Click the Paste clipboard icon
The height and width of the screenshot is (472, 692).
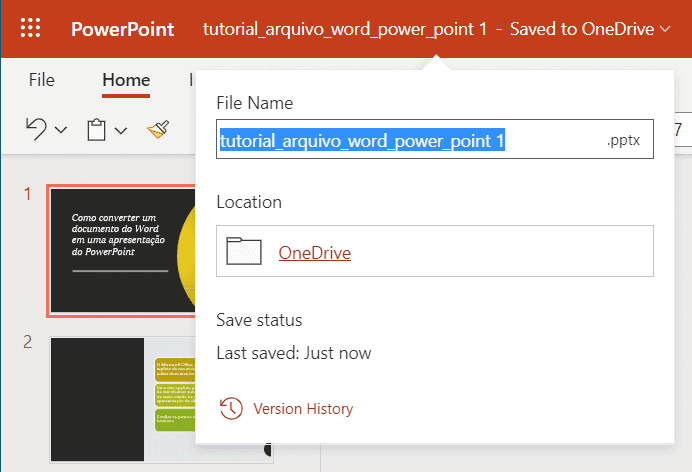[x=96, y=130]
